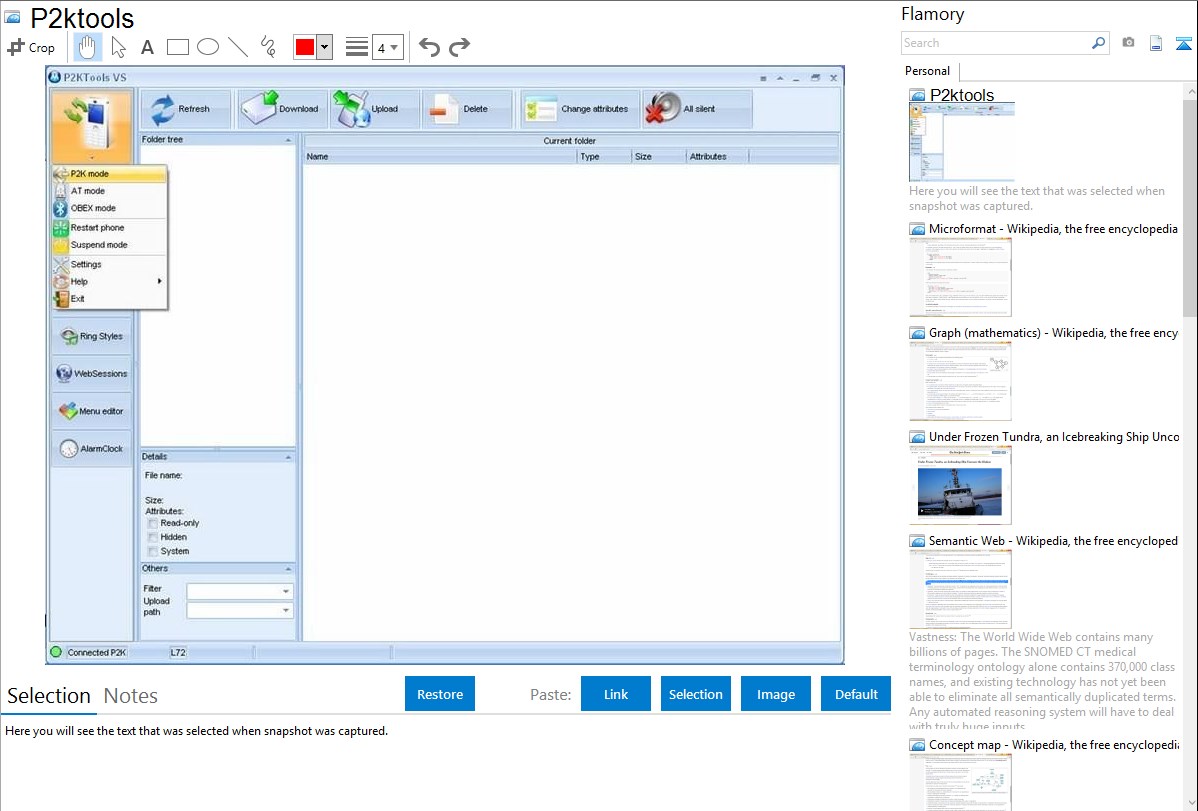Pick the rectangle drawing tool

(177, 47)
